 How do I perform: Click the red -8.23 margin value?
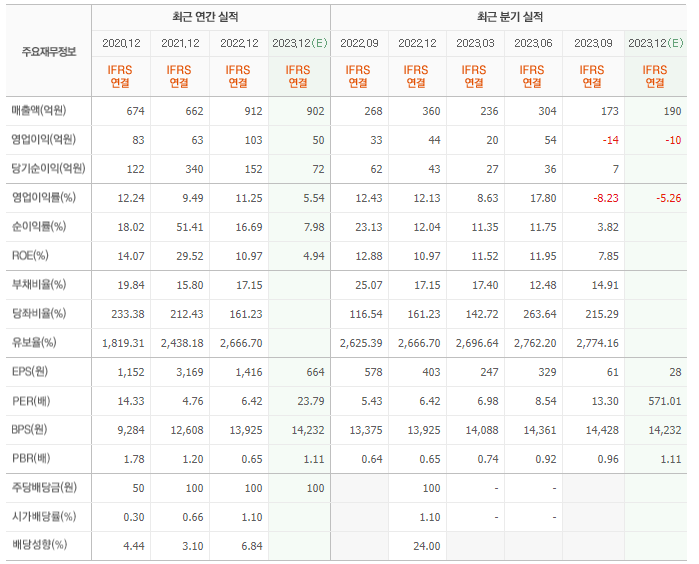(x=606, y=198)
